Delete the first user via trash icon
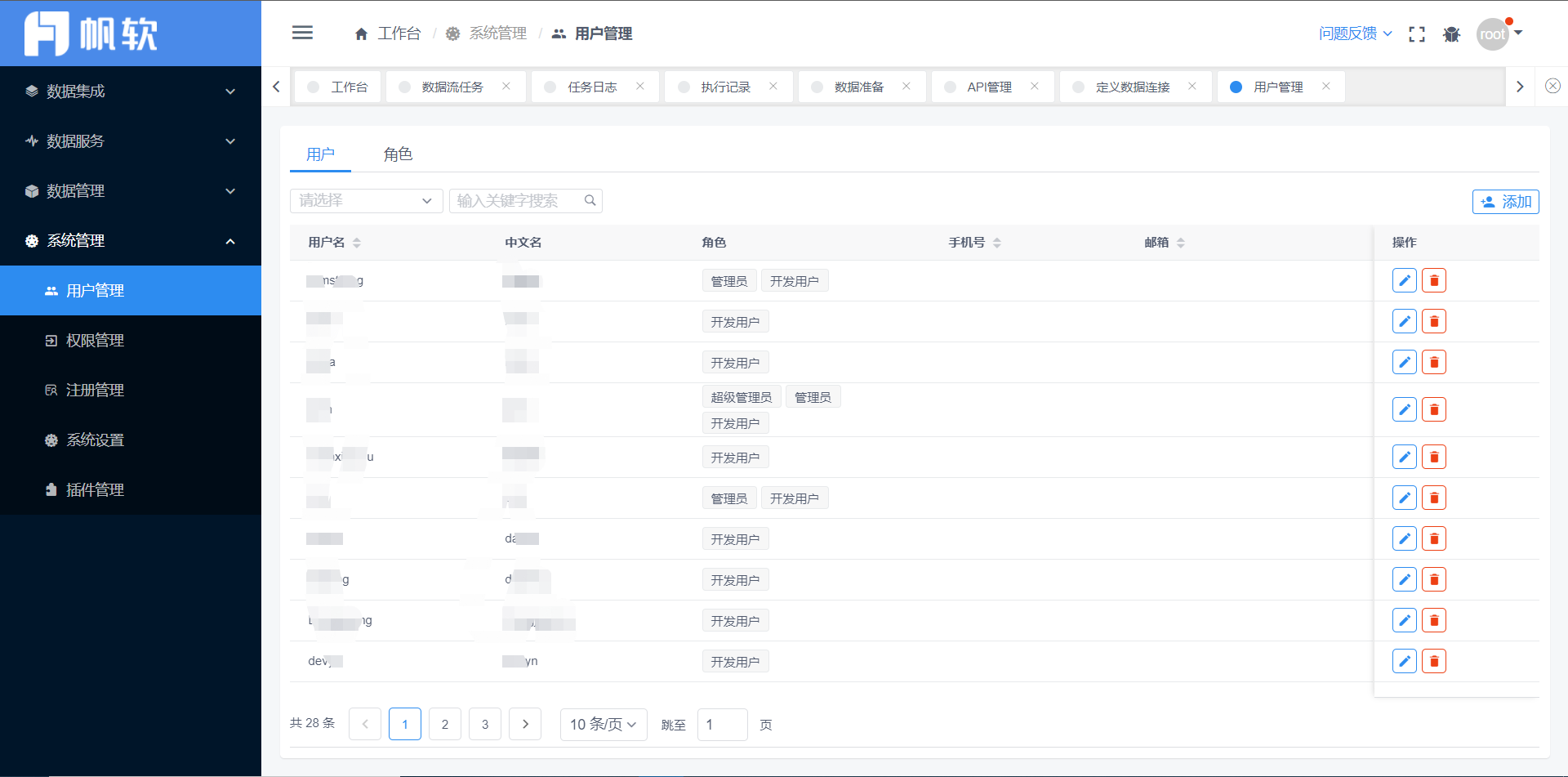The width and height of the screenshot is (1568, 777). pos(1434,279)
